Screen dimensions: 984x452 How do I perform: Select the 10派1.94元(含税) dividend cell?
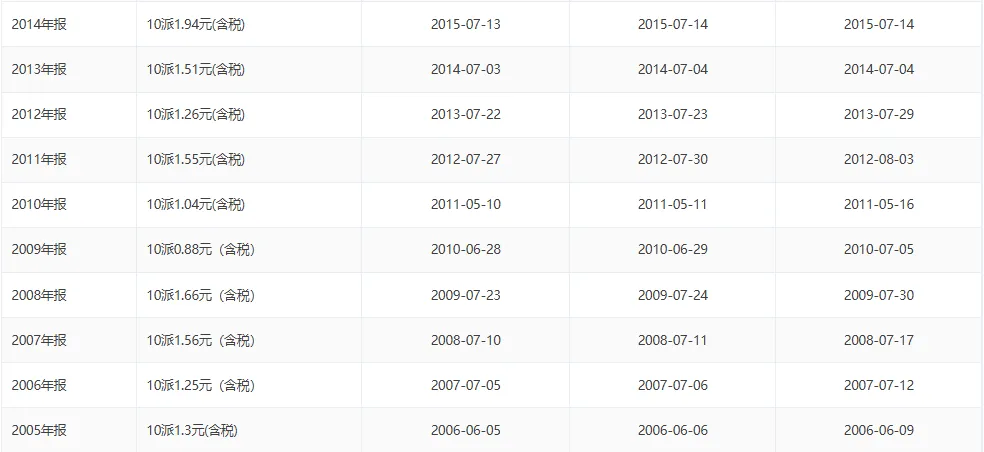(x=196, y=24)
